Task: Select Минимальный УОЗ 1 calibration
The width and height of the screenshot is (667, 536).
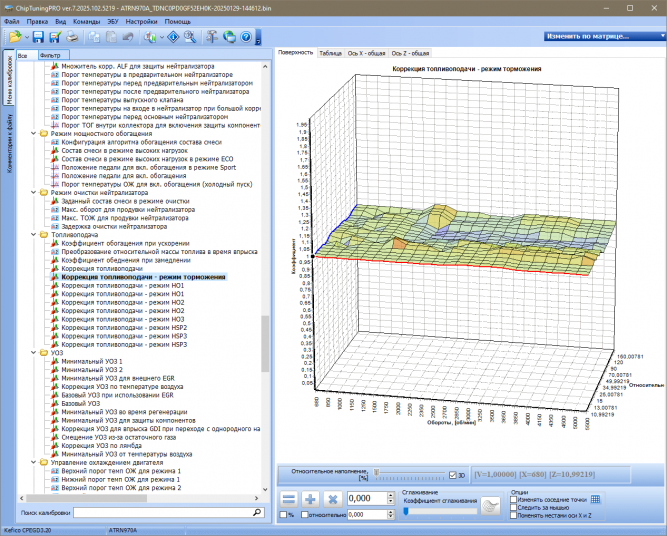Action: pyautogui.click(x=92, y=361)
